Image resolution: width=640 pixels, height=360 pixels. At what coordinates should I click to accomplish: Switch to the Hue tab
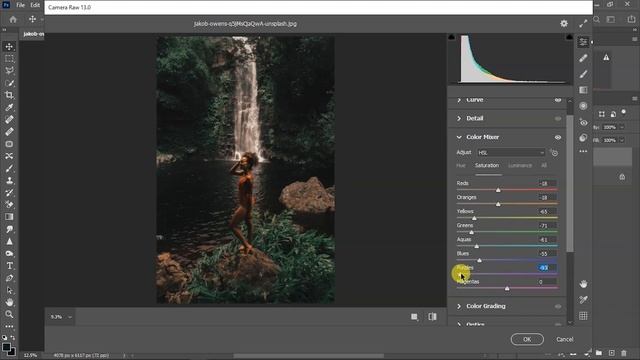coord(461,166)
